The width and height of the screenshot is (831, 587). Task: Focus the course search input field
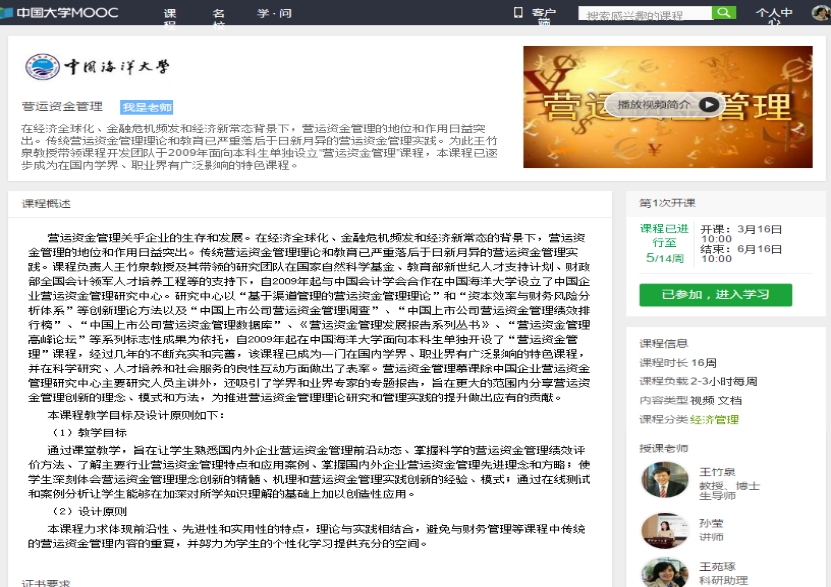click(645, 15)
